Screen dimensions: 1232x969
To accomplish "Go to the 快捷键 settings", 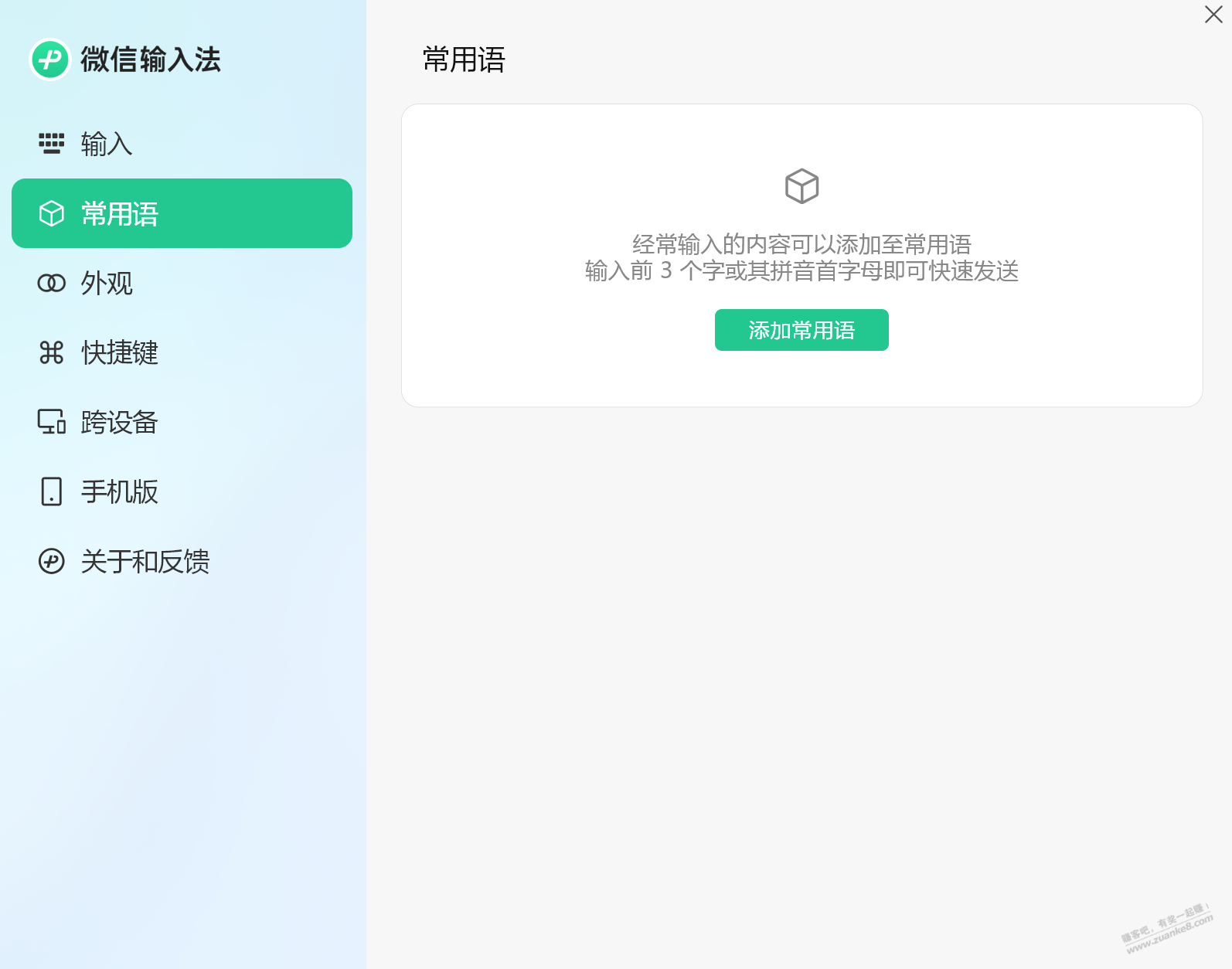I will coord(182,352).
